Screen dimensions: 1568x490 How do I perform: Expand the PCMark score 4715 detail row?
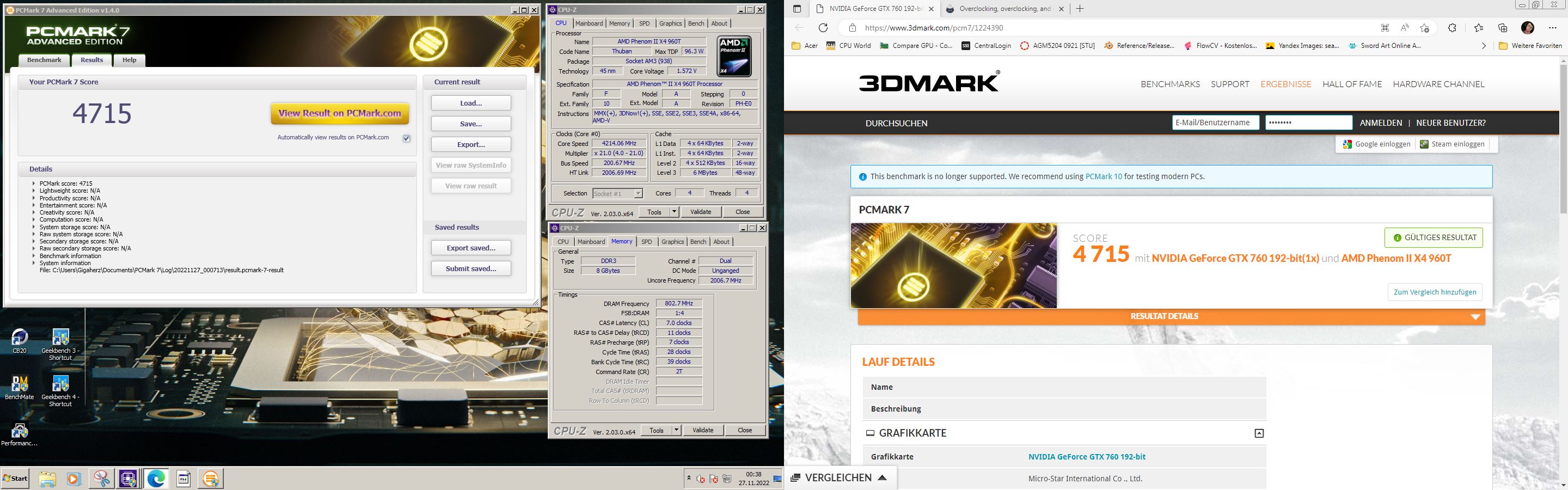tap(34, 183)
